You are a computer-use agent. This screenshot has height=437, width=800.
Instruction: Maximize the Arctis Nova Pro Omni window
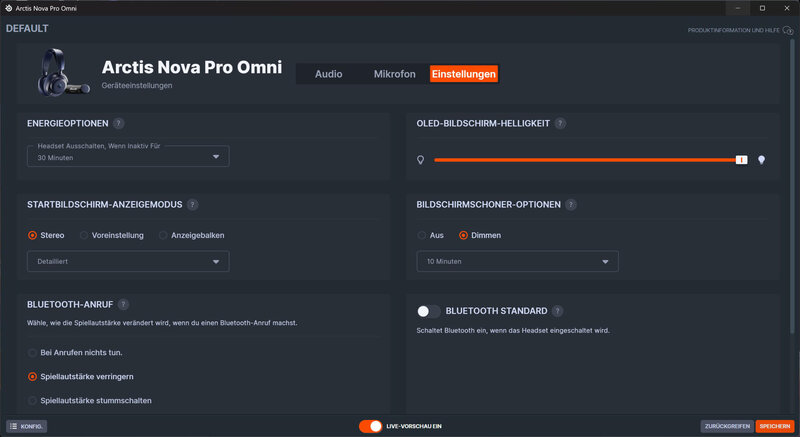(x=762, y=8)
